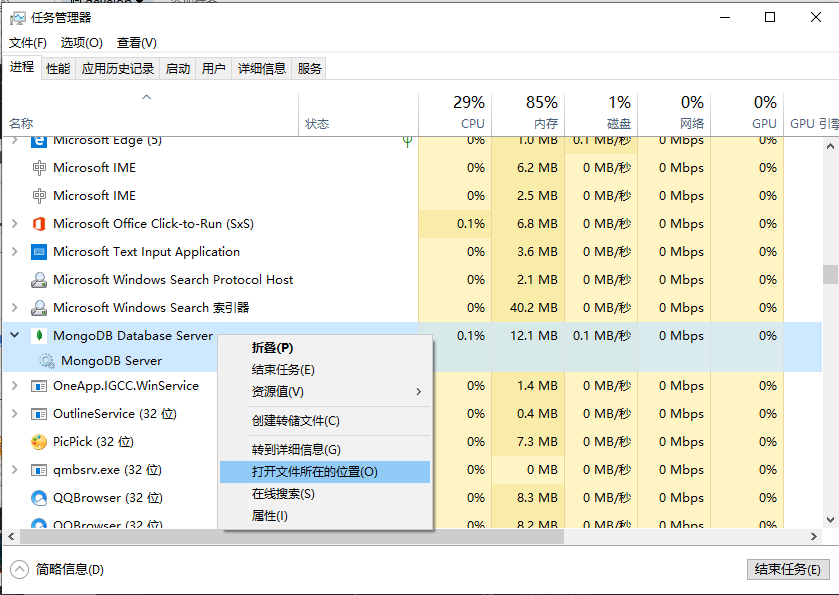This screenshot has width=839, height=595.
Task: Switch to the 性能 tab
Action: click(58, 68)
